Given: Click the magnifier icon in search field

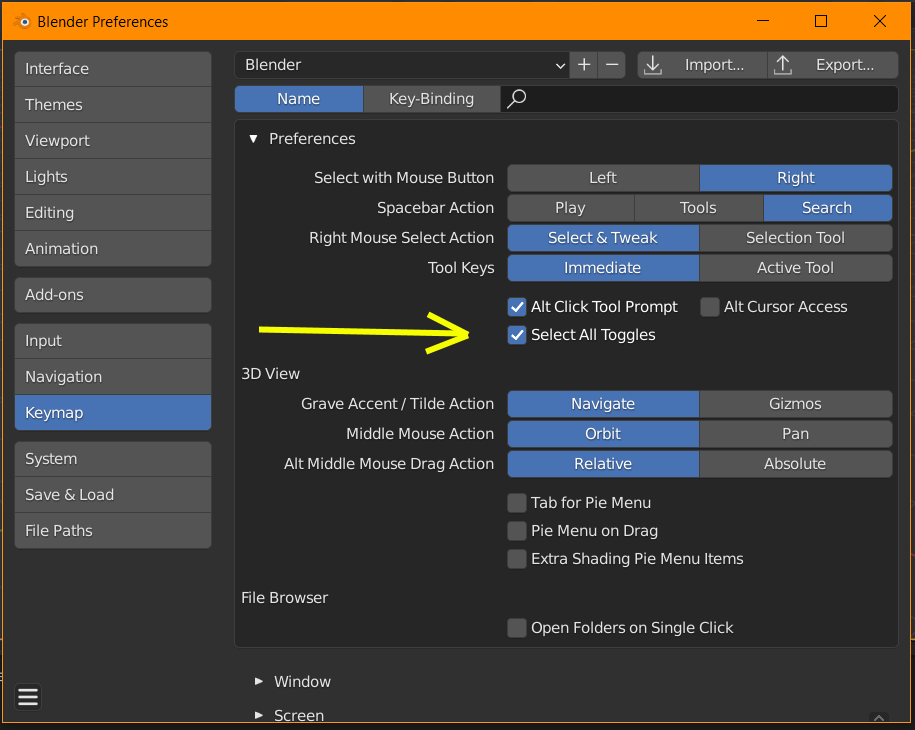Looking at the screenshot, I should tap(517, 99).
